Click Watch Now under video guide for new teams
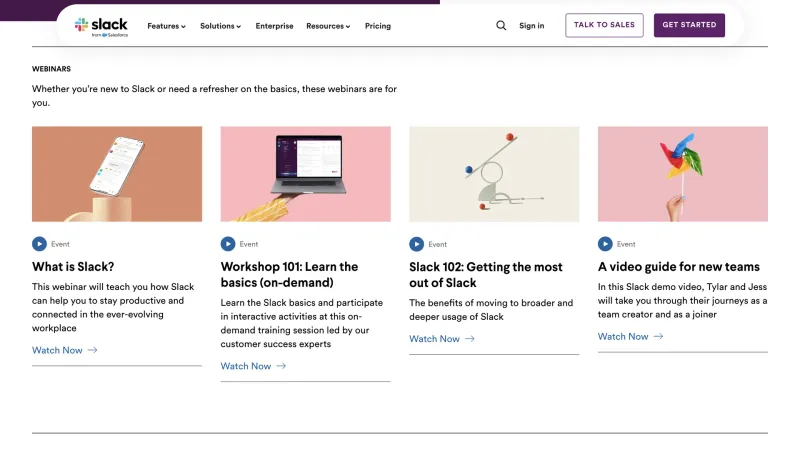Screen dimensions: 800x450 pos(623,336)
